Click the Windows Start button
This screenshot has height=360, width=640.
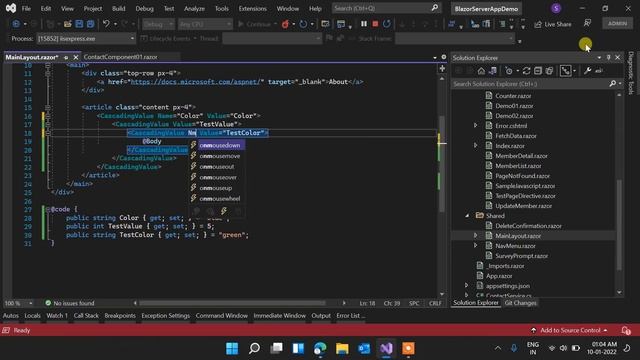coord(232,348)
